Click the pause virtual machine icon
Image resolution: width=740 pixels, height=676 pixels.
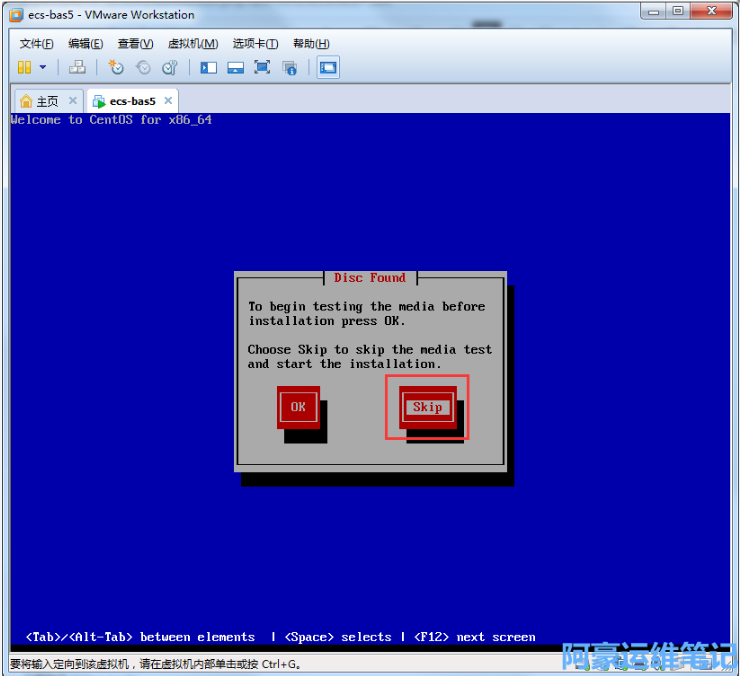24,67
